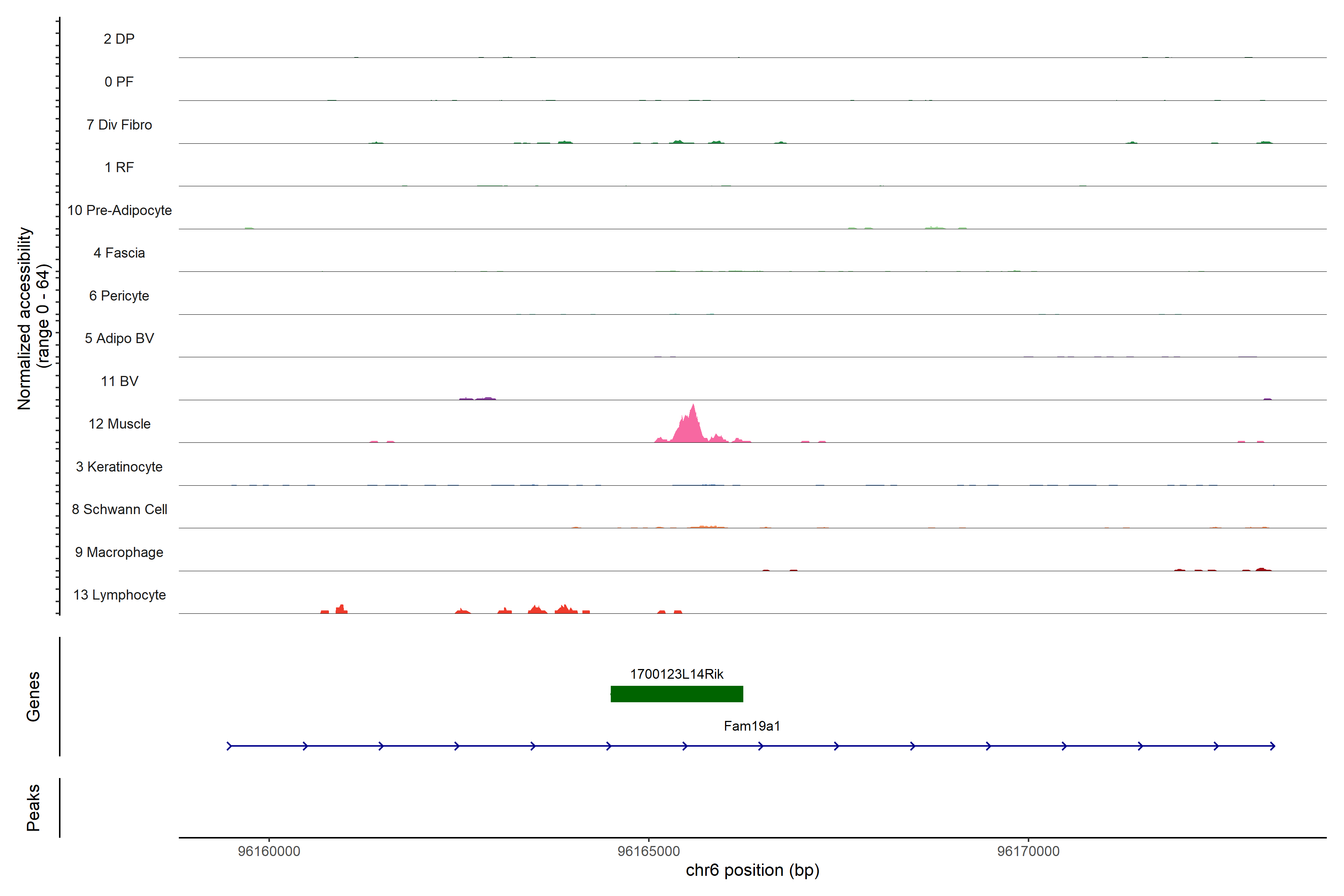Click the 96160000 x-axis tick label

click(x=269, y=851)
